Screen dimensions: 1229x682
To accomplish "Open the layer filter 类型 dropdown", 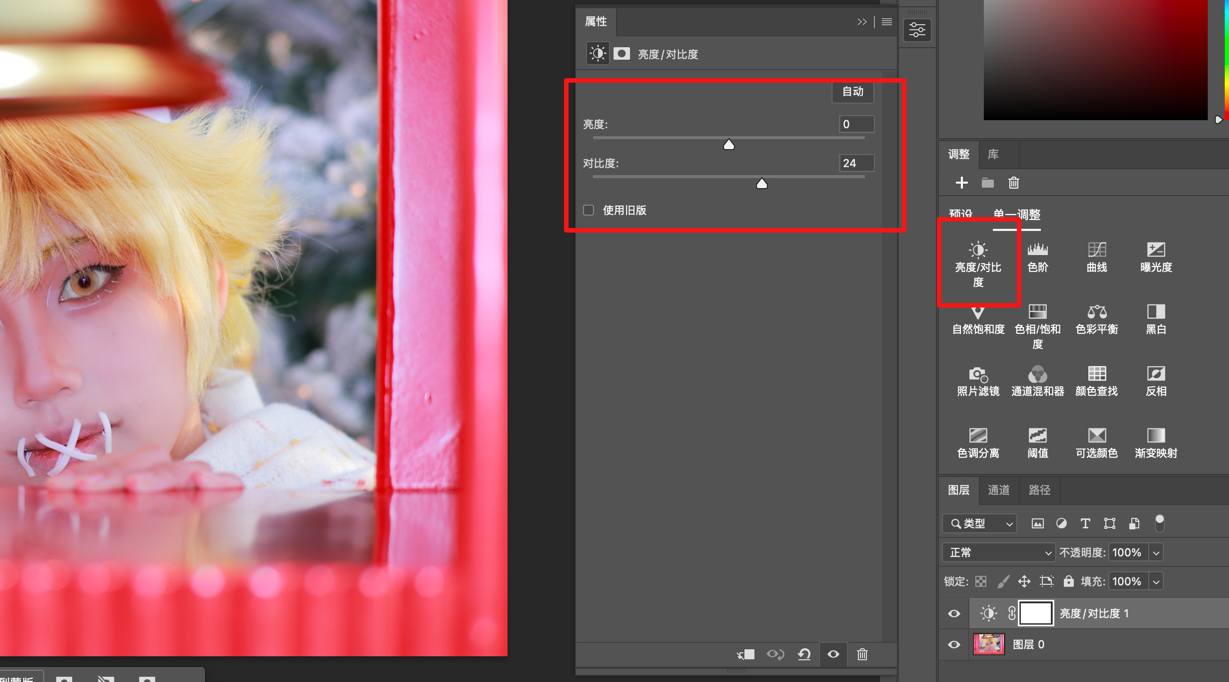I will [979, 524].
